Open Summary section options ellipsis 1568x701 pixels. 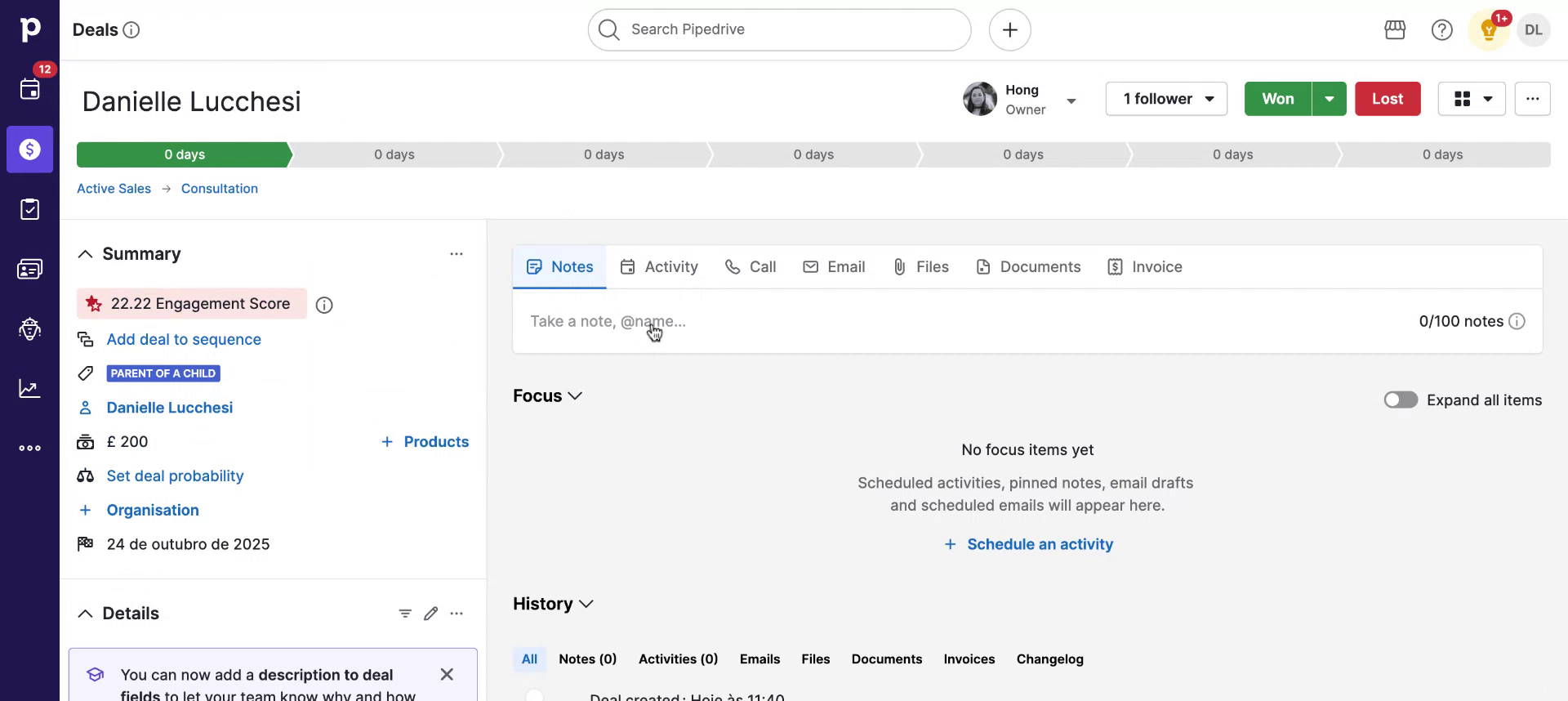tap(456, 254)
